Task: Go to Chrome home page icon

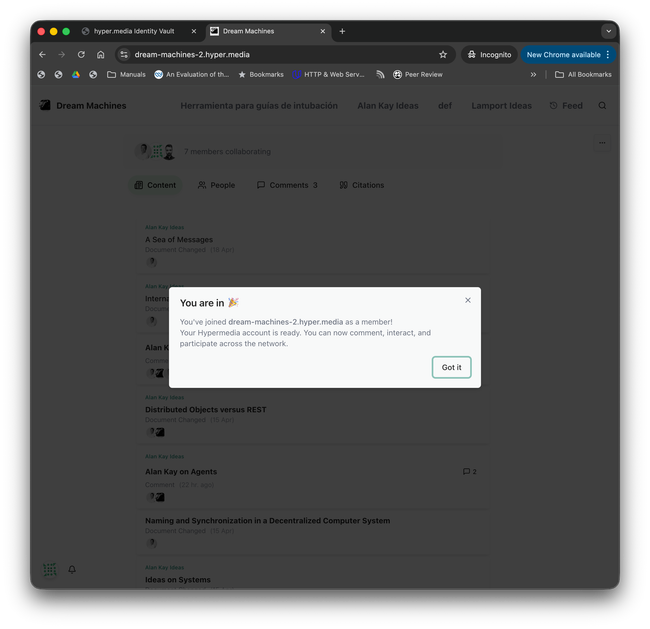Action: pos(100,54)
